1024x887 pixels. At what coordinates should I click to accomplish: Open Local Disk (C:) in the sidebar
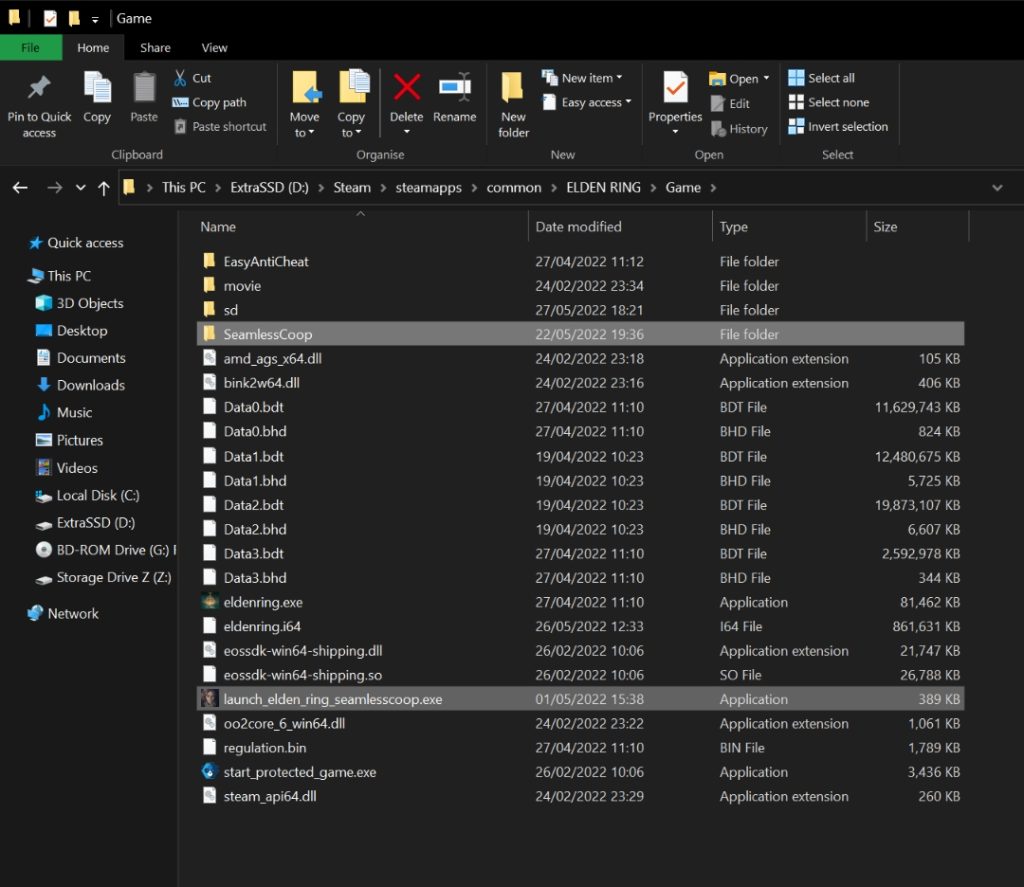coord(88,496)
